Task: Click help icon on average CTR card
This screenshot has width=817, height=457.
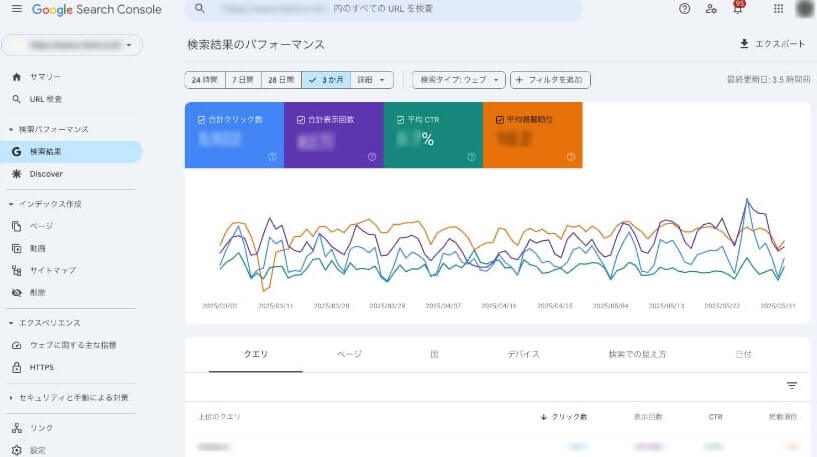Action: 471,157
